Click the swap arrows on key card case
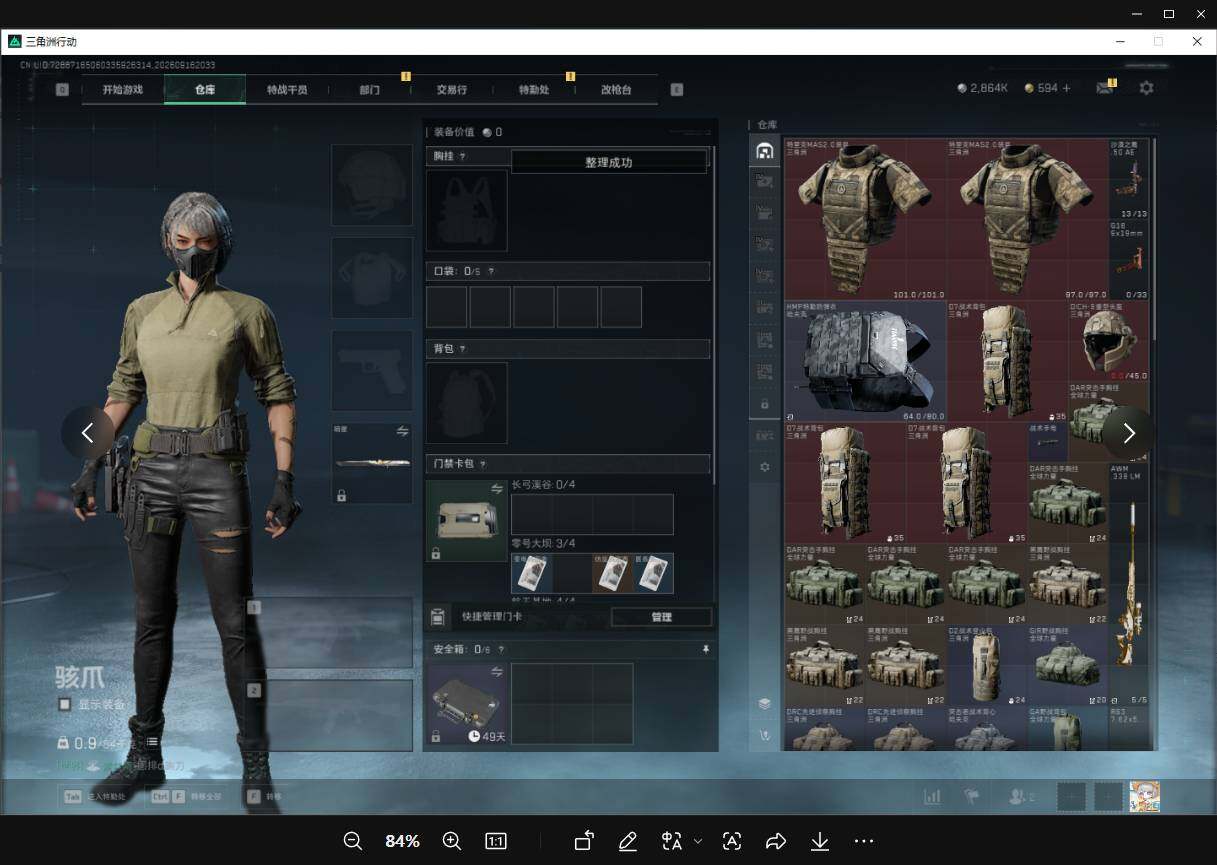 (497, 488)
